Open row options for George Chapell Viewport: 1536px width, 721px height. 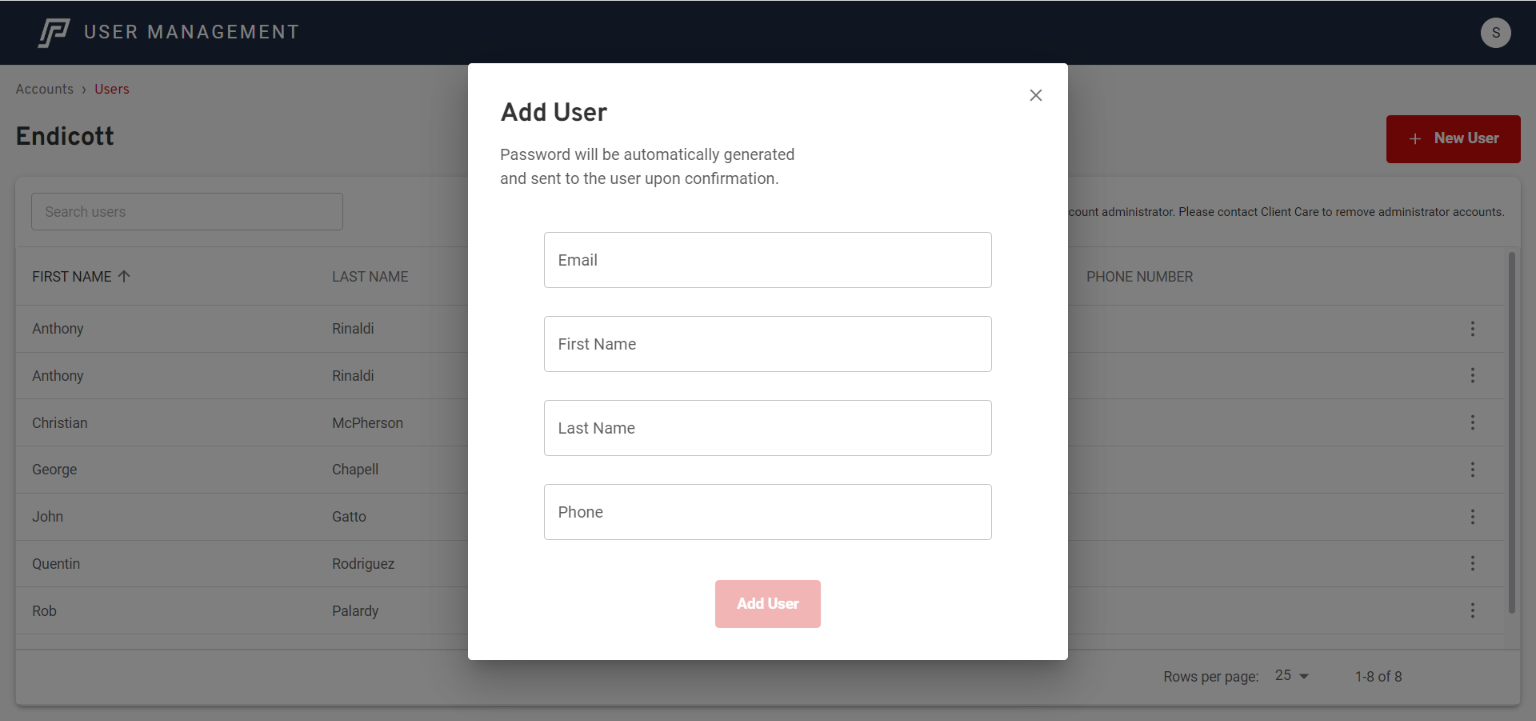coord(1472,470)
